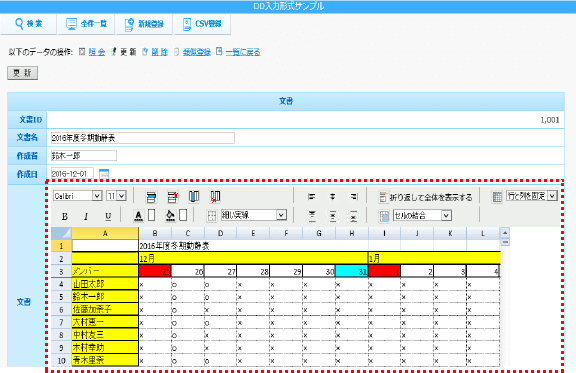Select column A header

click(105, 233)
